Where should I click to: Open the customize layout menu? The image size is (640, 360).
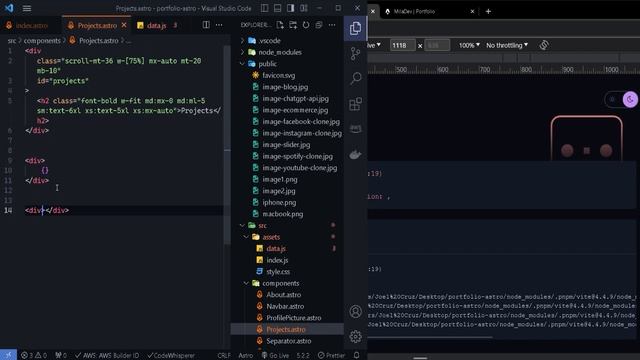tap(304, 8)
